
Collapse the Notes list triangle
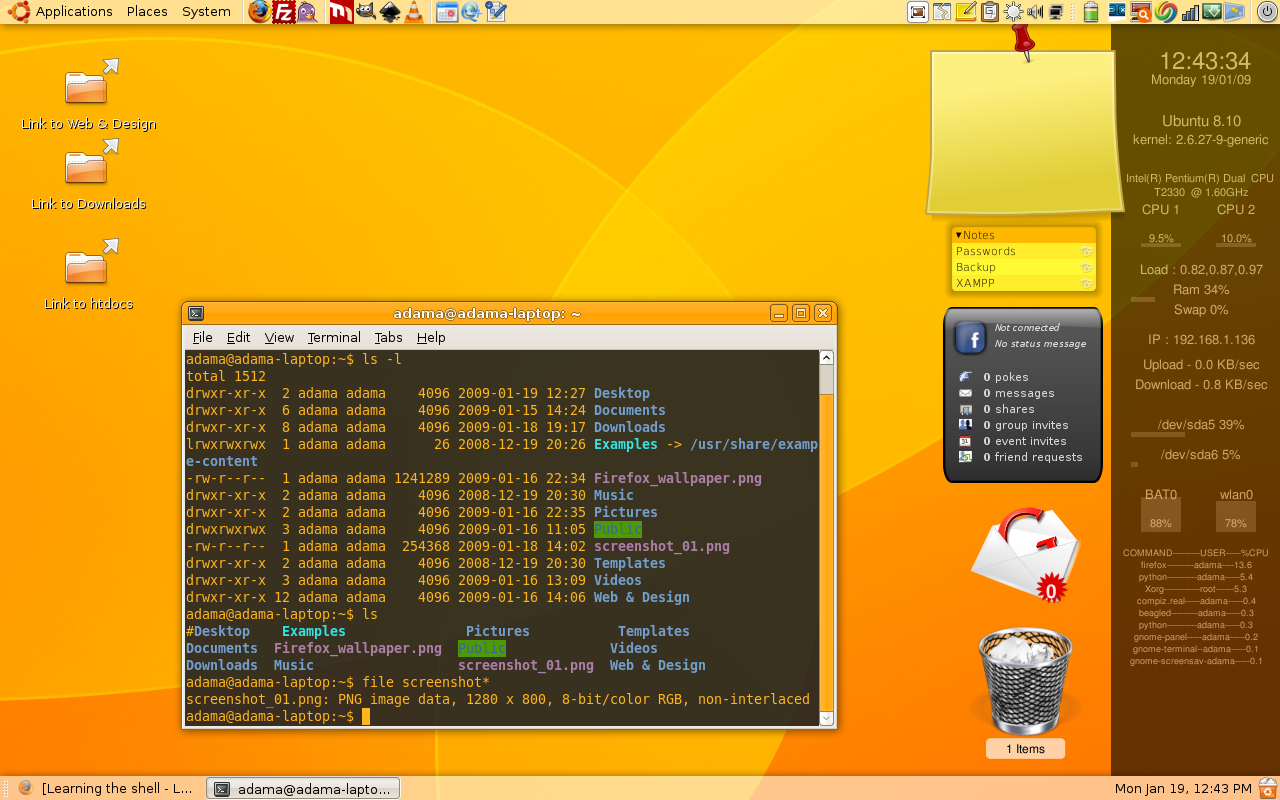958,235
